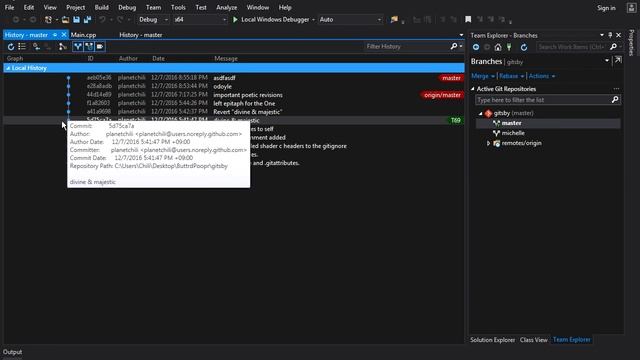Switch history to simple list view
The image size is (640, 360).
[x=22, y=47]
